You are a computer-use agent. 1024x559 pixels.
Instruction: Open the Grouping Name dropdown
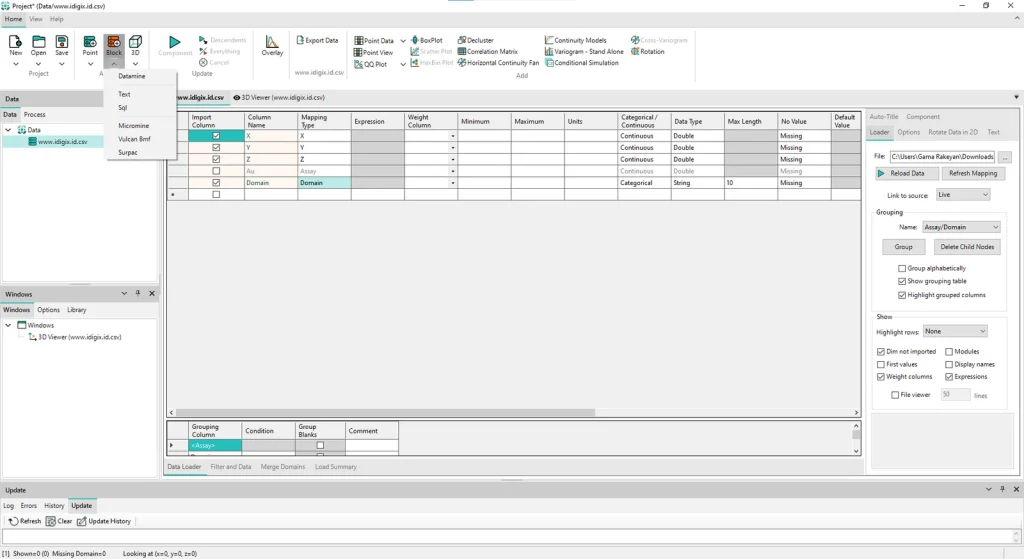tap(961, 227)
